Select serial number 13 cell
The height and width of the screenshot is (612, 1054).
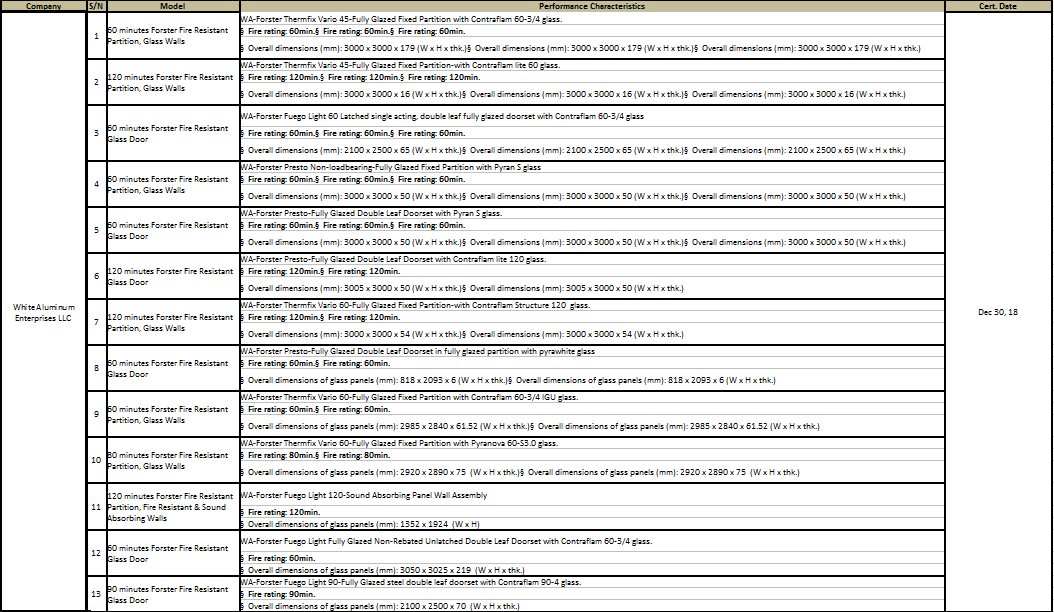click(95, 594)
